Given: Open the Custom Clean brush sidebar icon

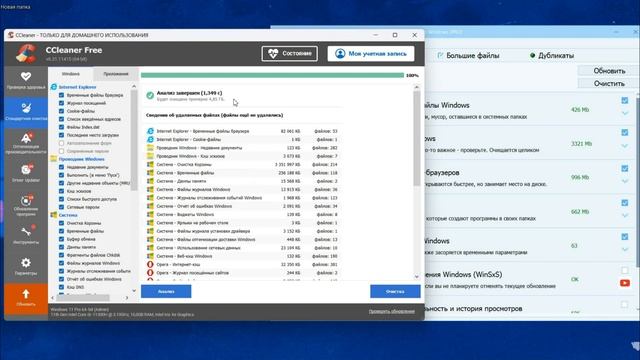Looking at the screenshot, I should coord(26,108).
